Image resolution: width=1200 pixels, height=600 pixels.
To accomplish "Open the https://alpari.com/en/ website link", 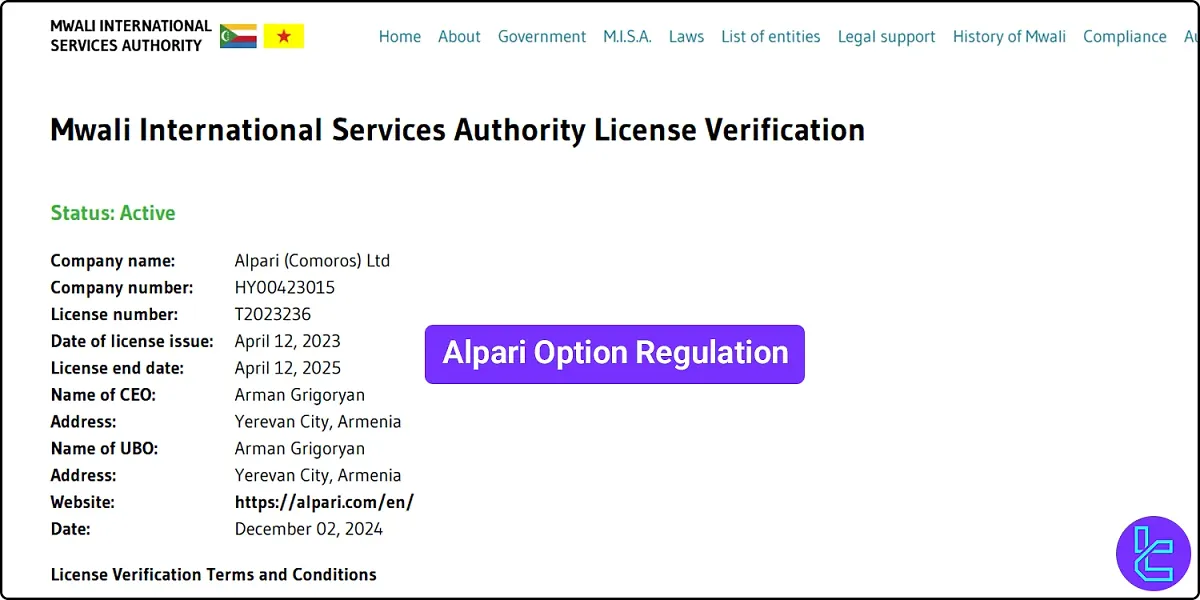I will tap(324, 502).
